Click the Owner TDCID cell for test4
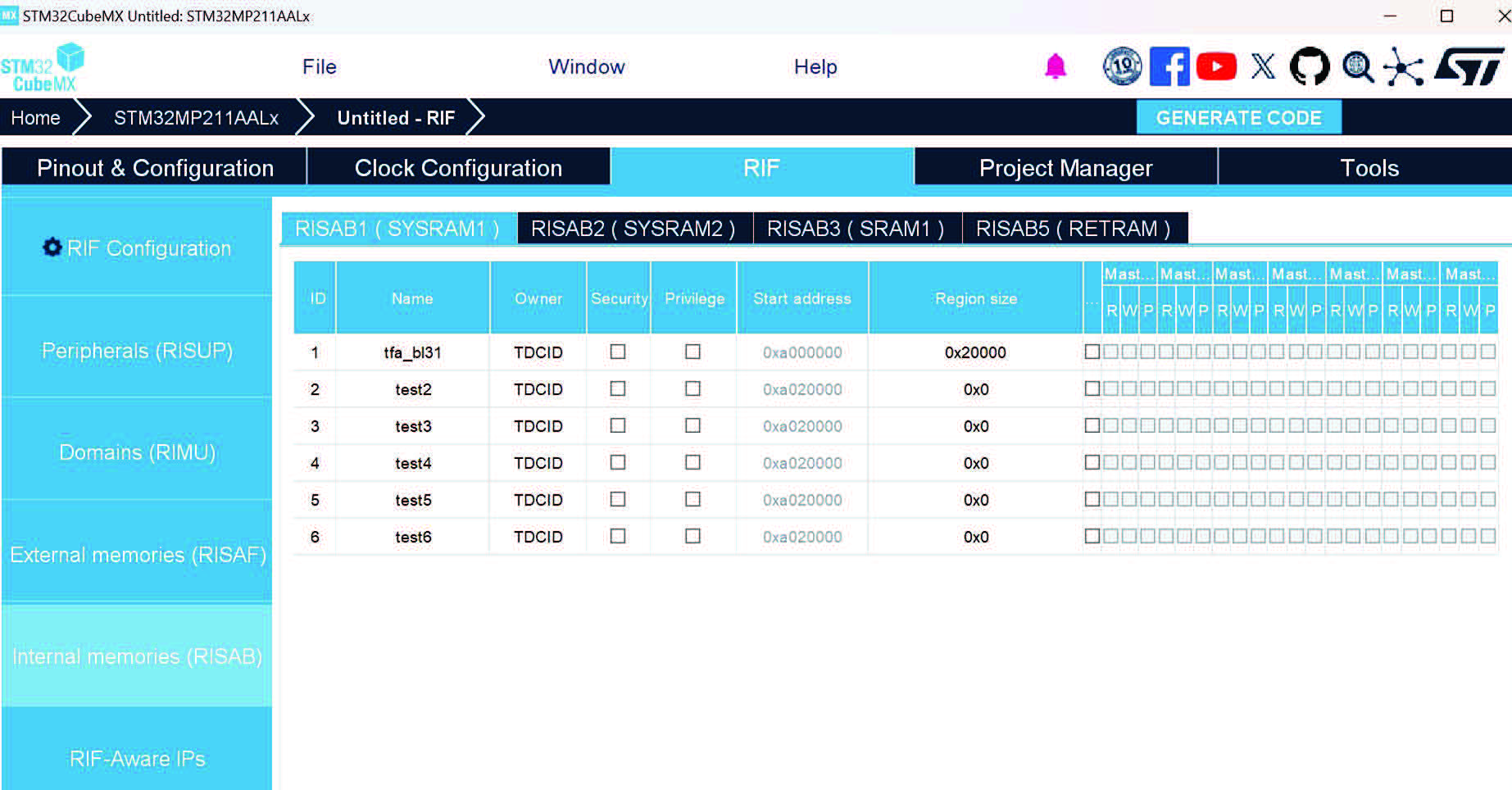The height and width of the screenshot is (790, 1512). click(538, 463)
